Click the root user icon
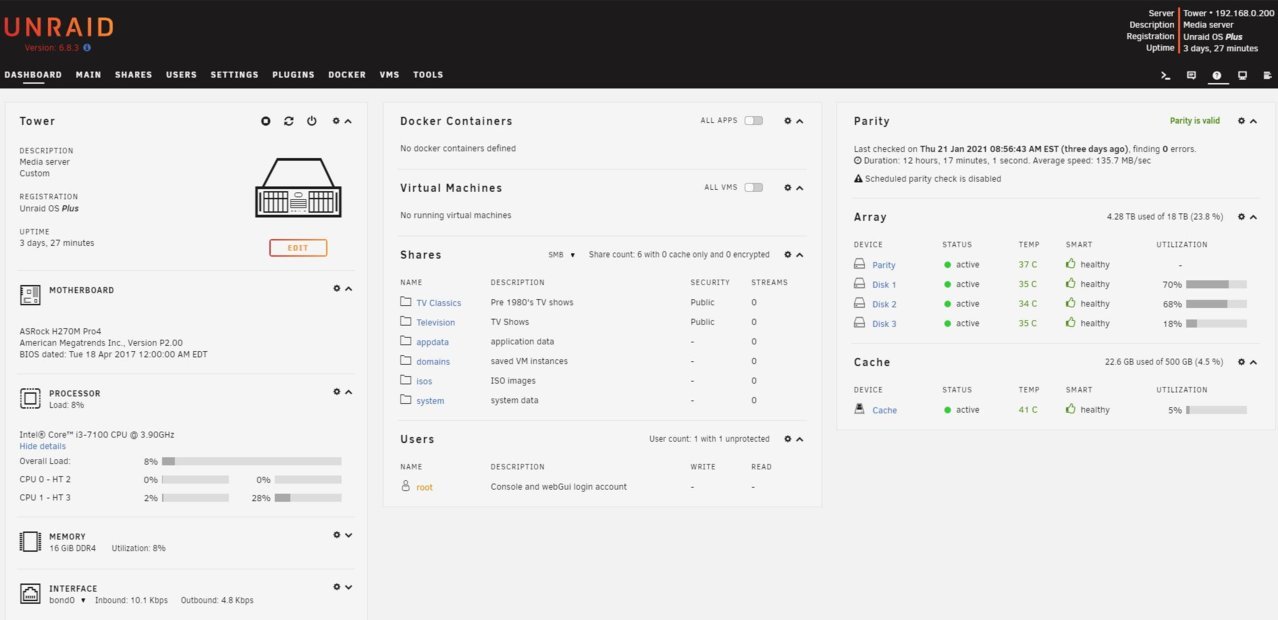Image resolution: width=1278 pixels, height=620 pixels. tap(406, 486)
